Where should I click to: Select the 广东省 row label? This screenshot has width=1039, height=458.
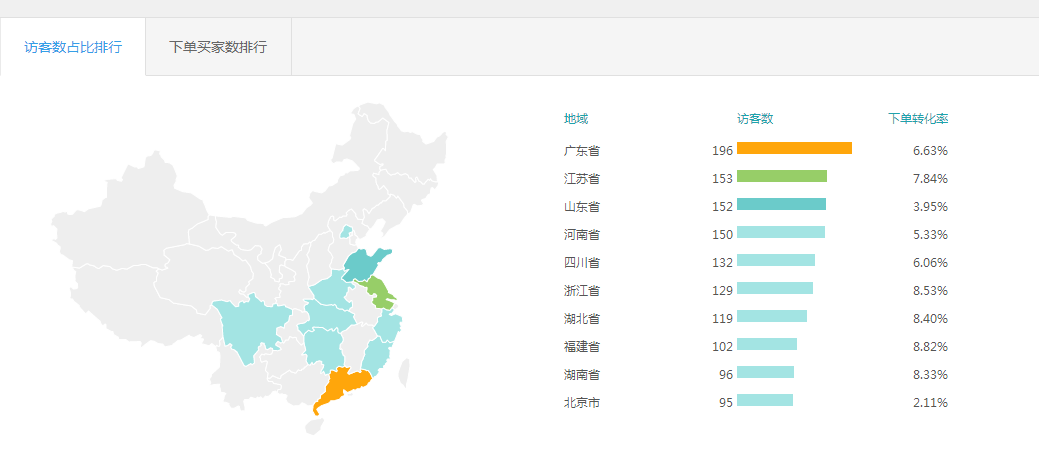(x=582, y=150)
